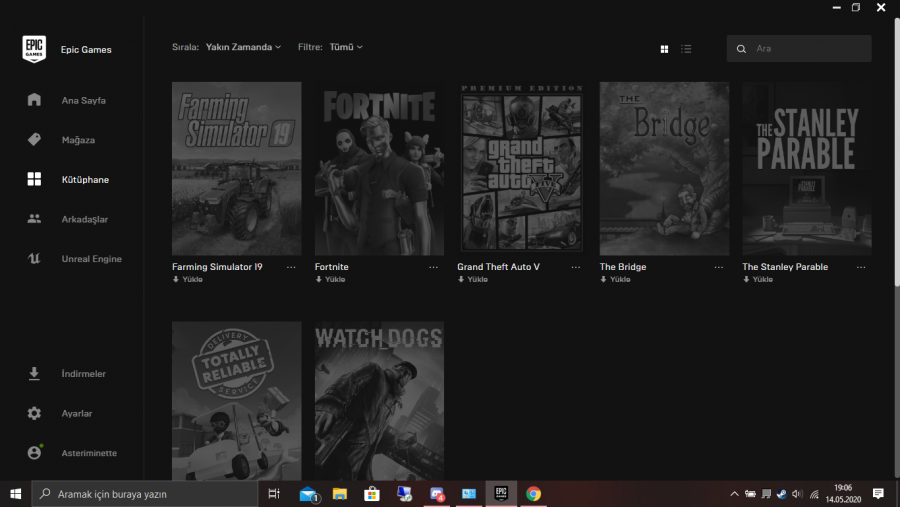The width and height of the screenshot is (900, 507).
Task: Open options menu for Fortnite
Action: click(434, 268)
